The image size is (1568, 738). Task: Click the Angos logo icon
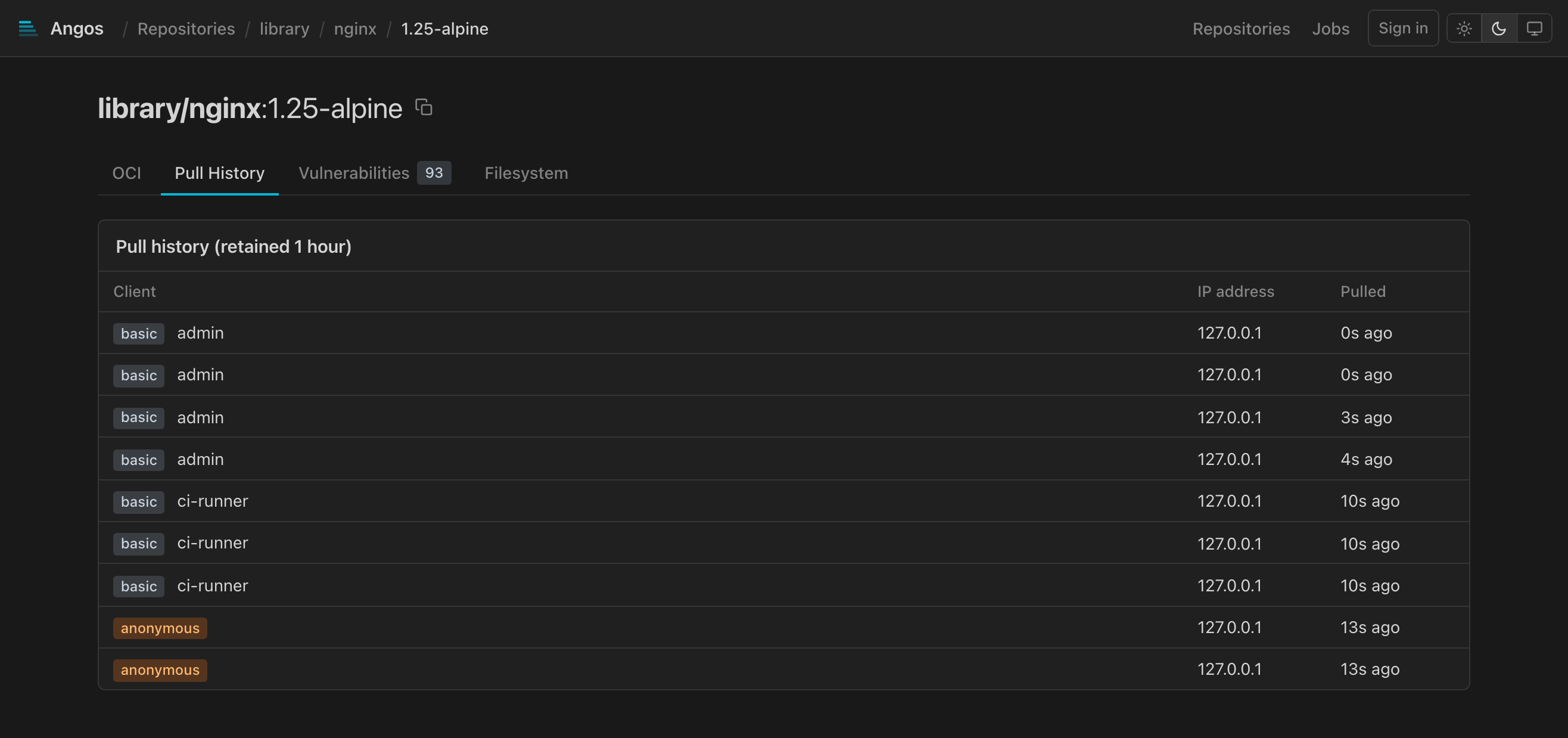(28, 29)
